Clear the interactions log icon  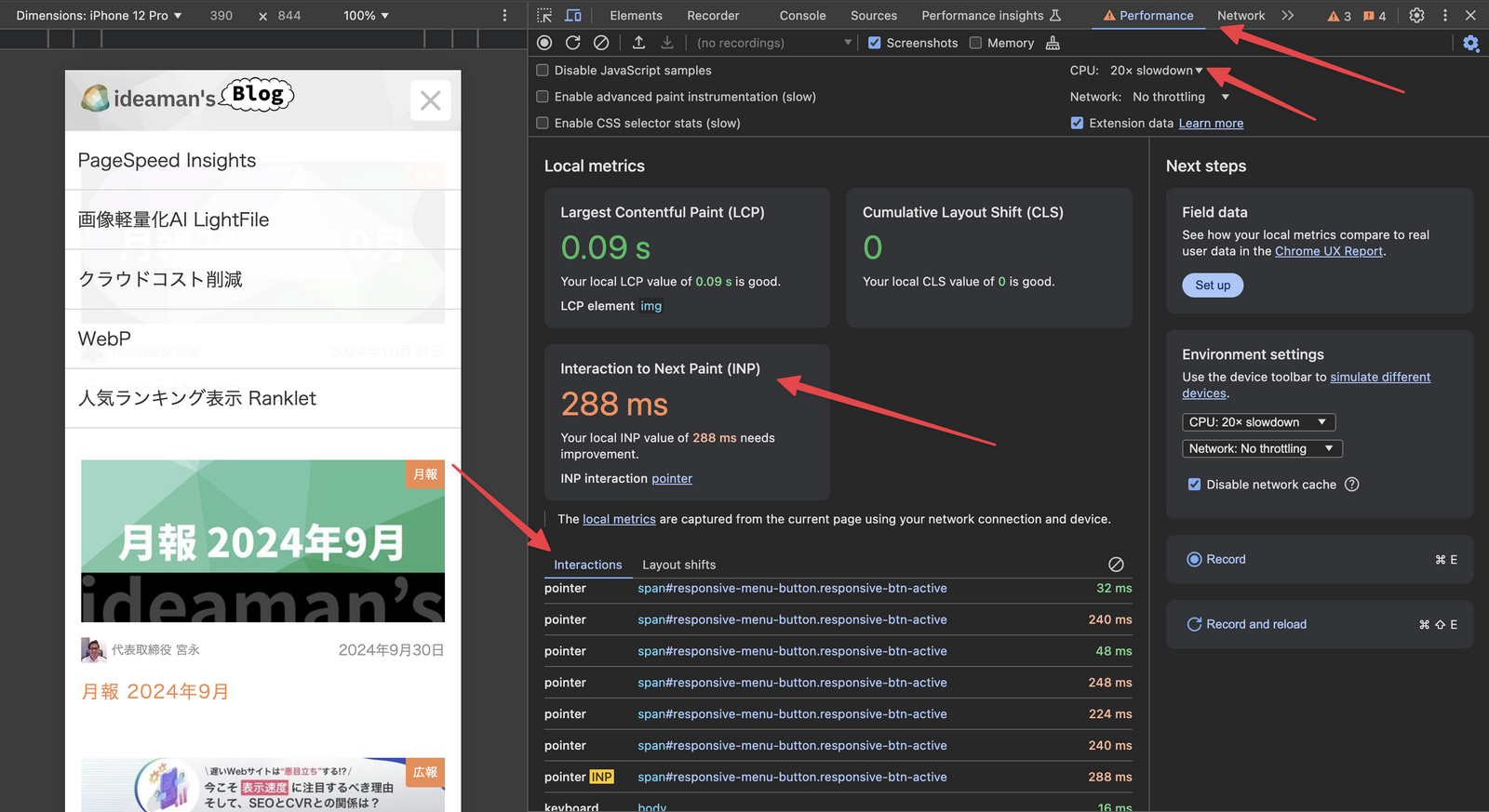tap(1116, 565)
